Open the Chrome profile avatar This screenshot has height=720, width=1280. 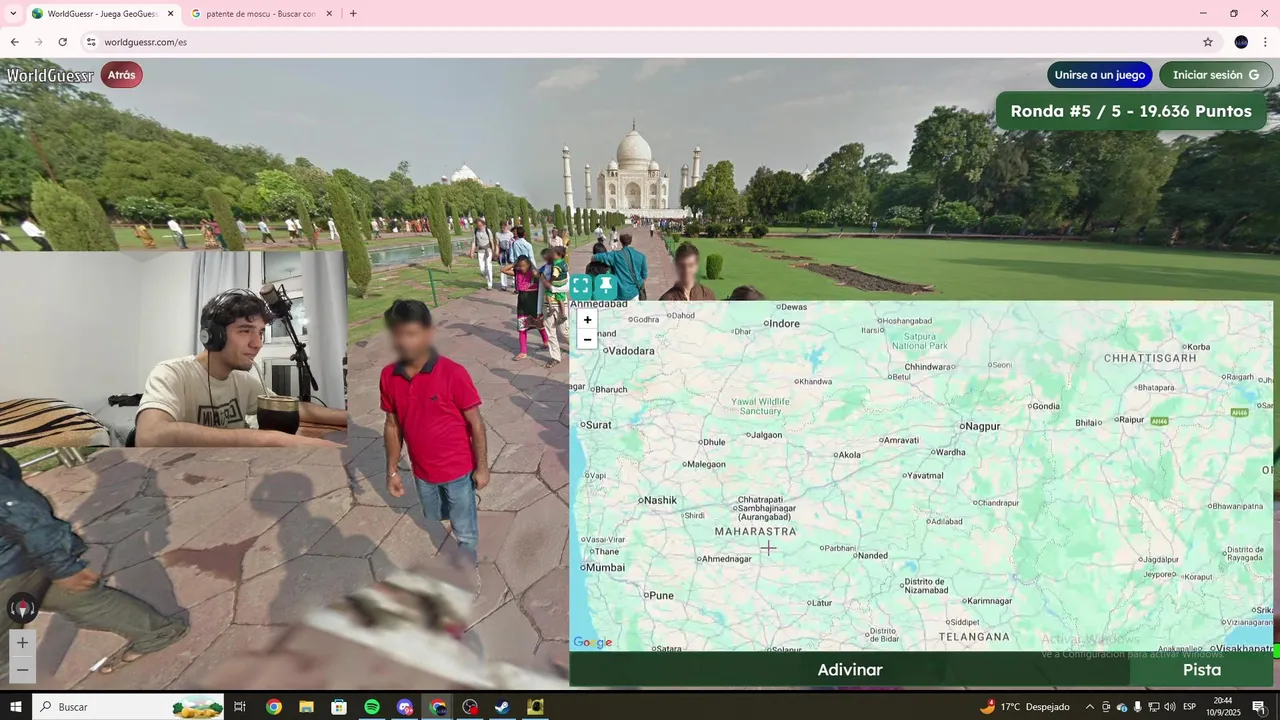[1241, 42]
